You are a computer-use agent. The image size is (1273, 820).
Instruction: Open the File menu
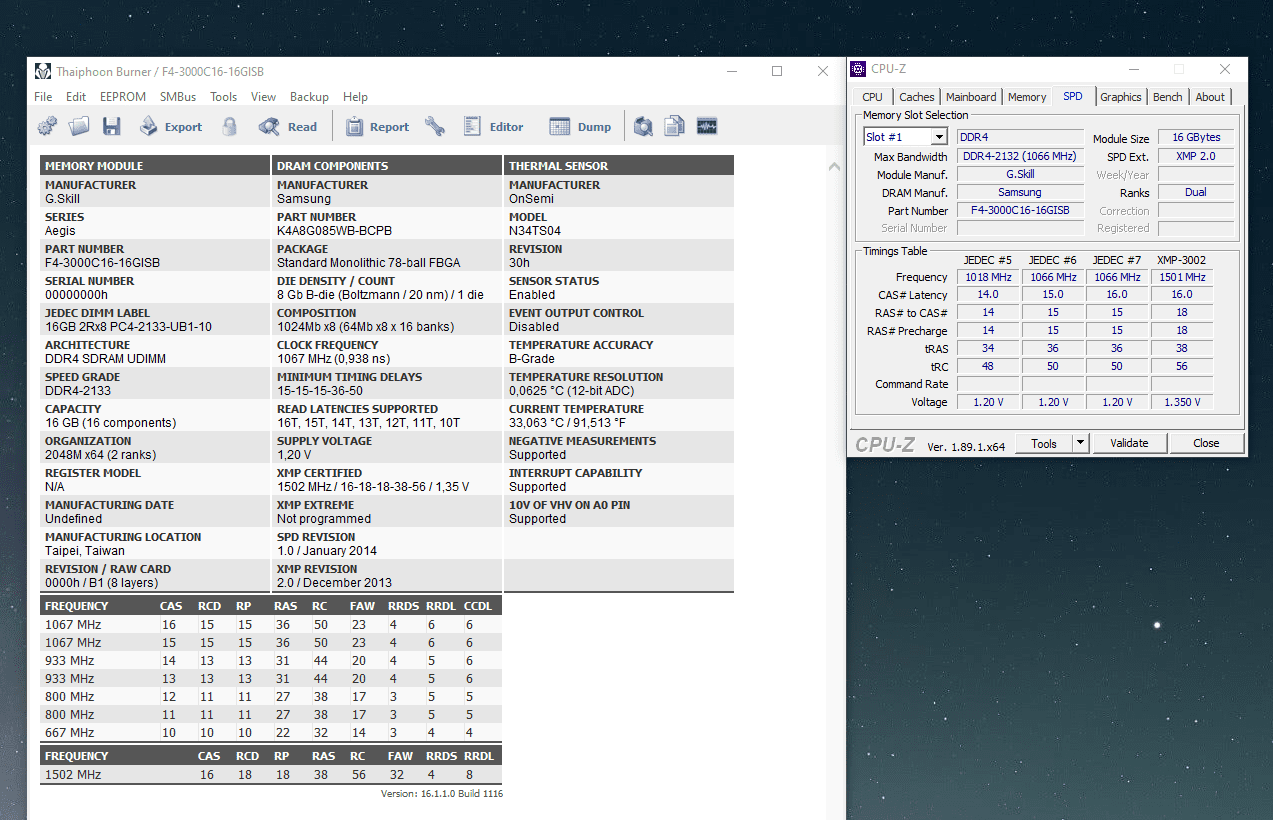43,97
